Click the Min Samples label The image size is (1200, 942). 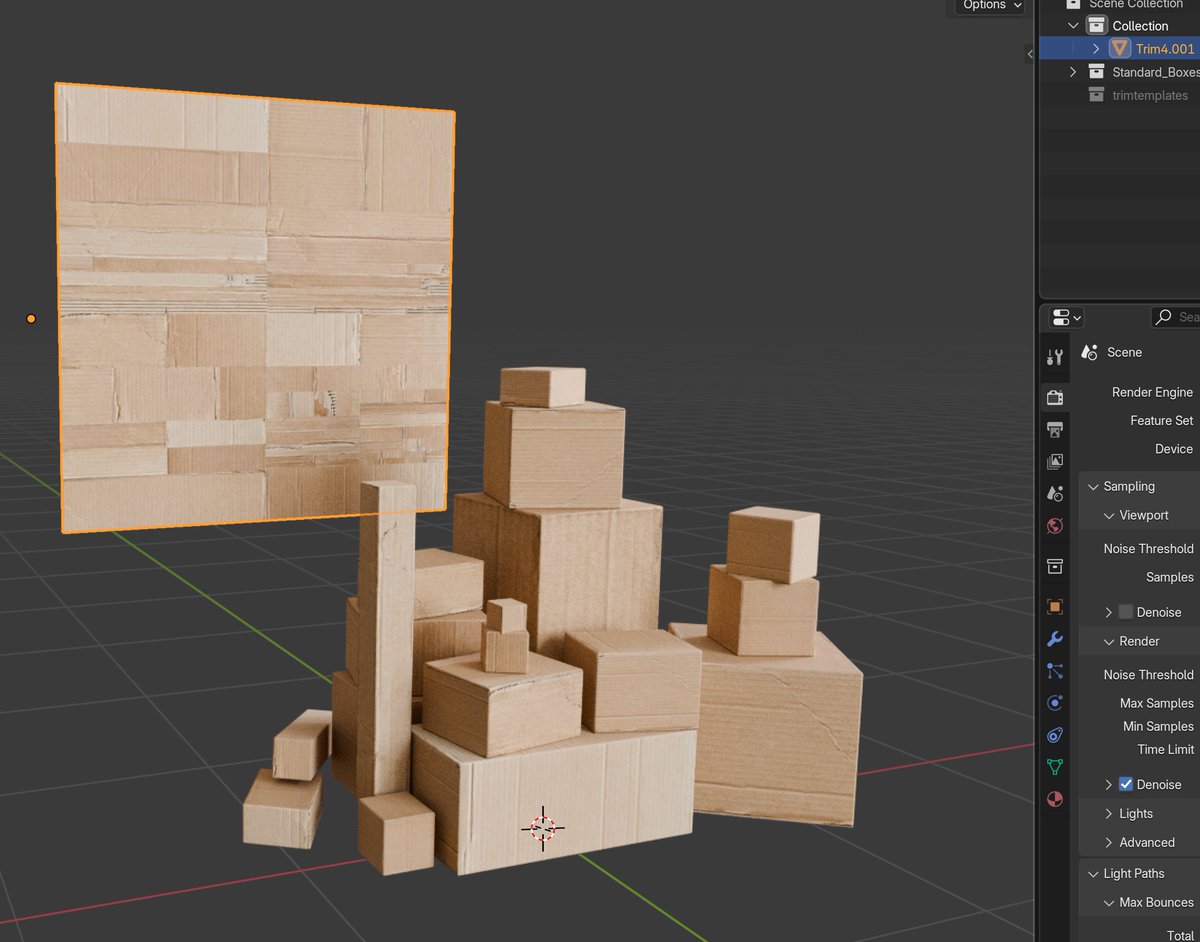(1158, 726)
